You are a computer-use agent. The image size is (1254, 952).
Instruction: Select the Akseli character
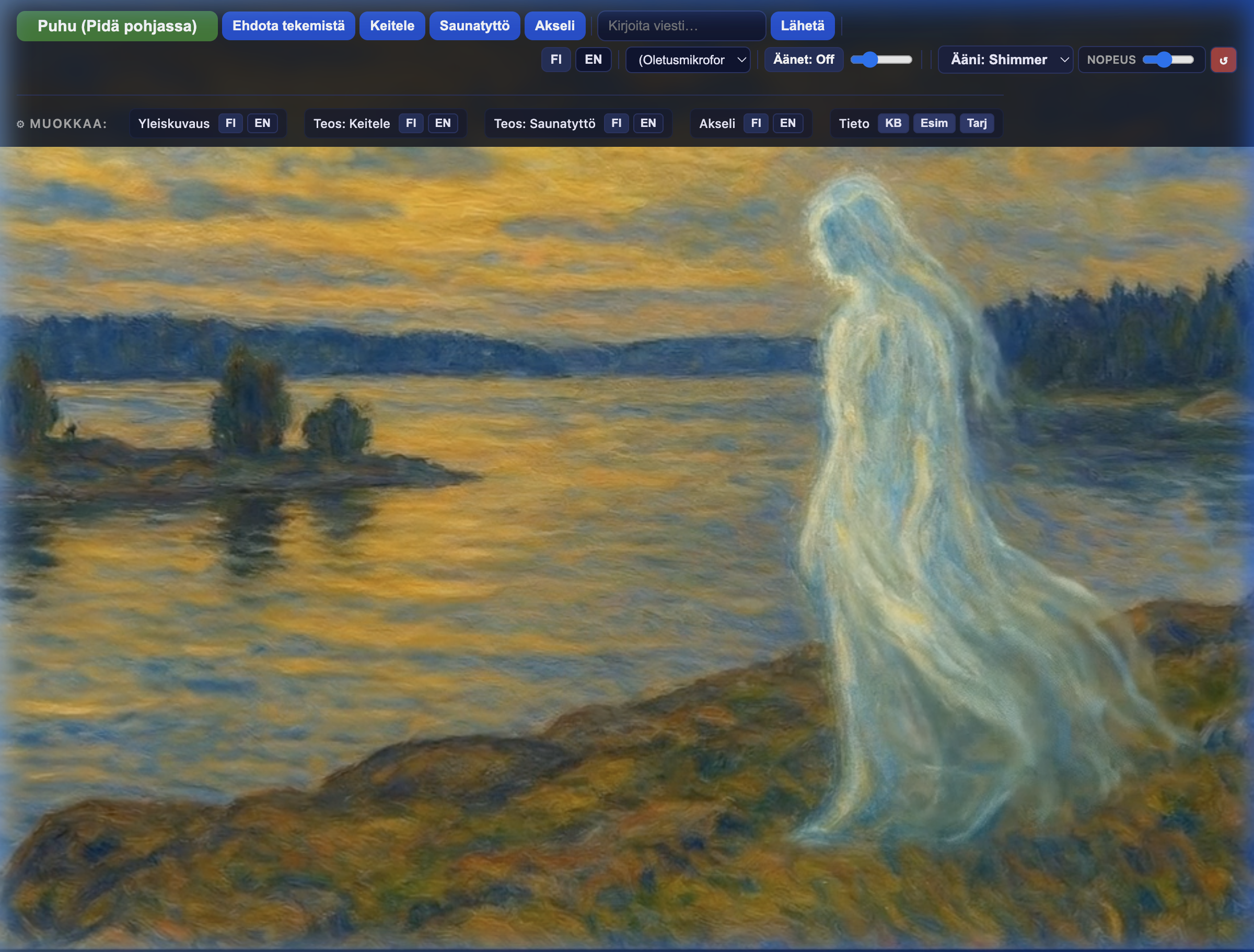pos(555,26)
